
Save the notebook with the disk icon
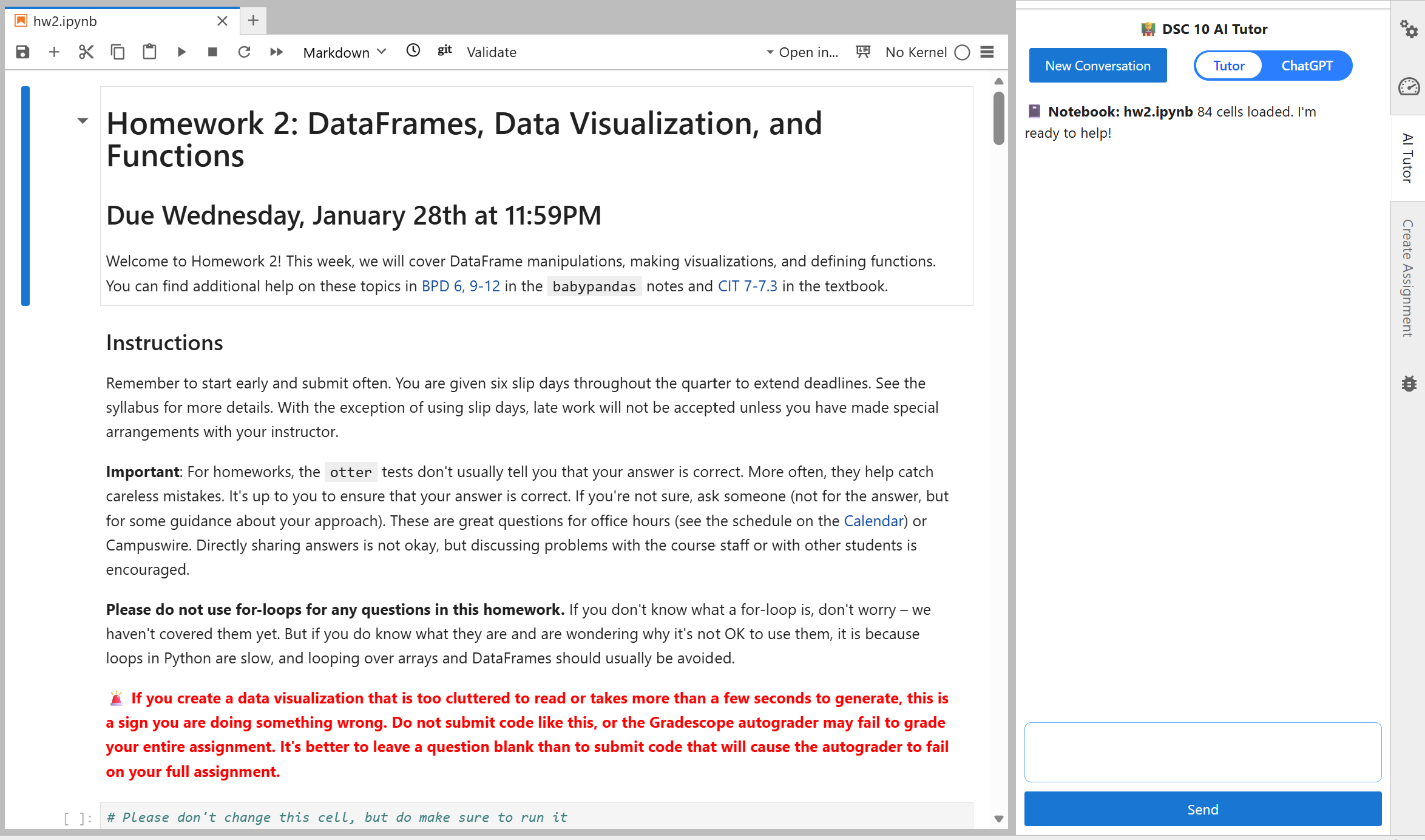click(22, 52)
